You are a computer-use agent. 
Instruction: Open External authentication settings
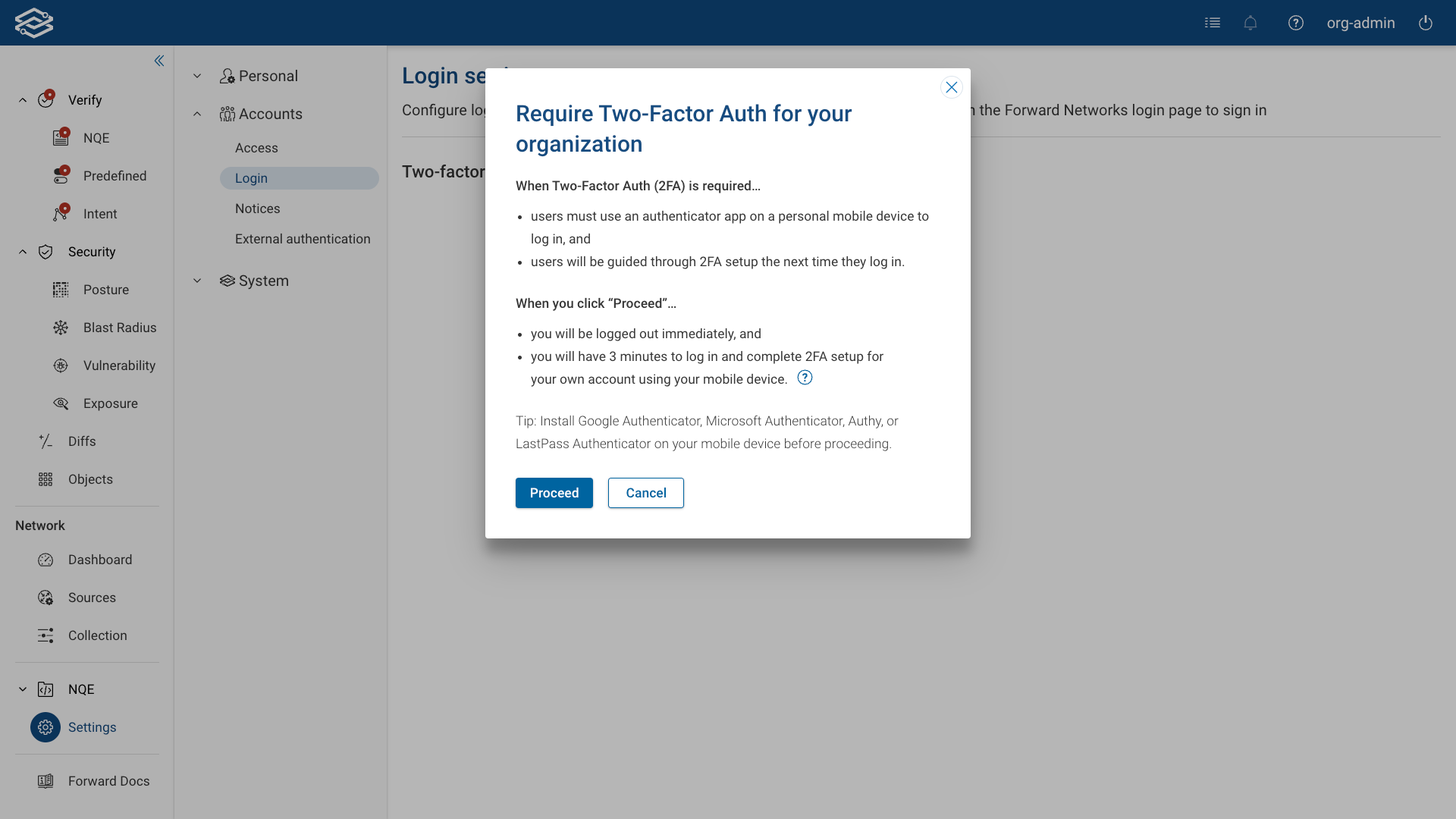302,238
